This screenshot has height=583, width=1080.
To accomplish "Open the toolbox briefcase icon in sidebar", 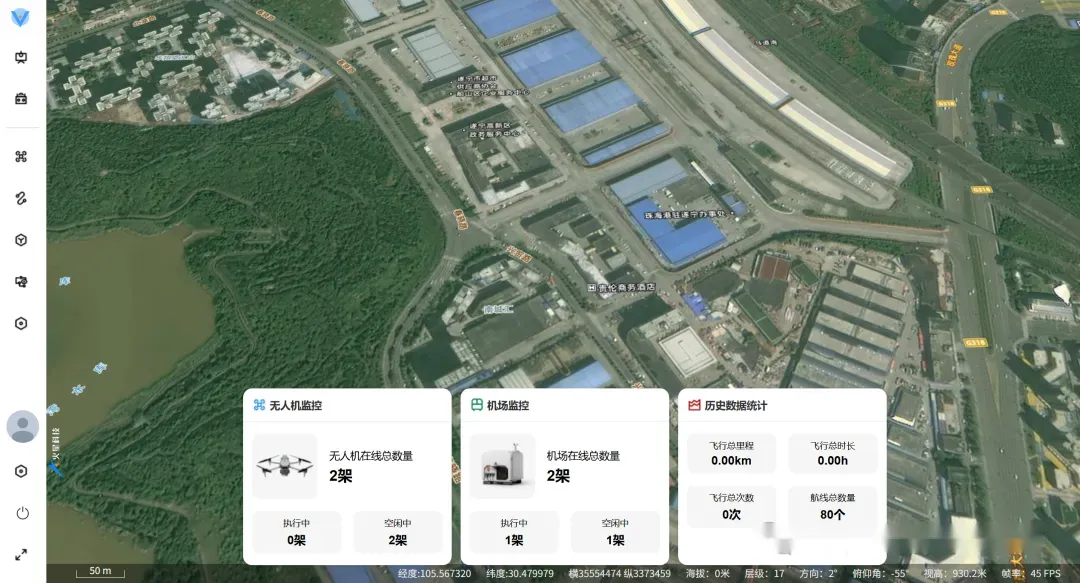I will pyautogui.click(x=21, y=98).
